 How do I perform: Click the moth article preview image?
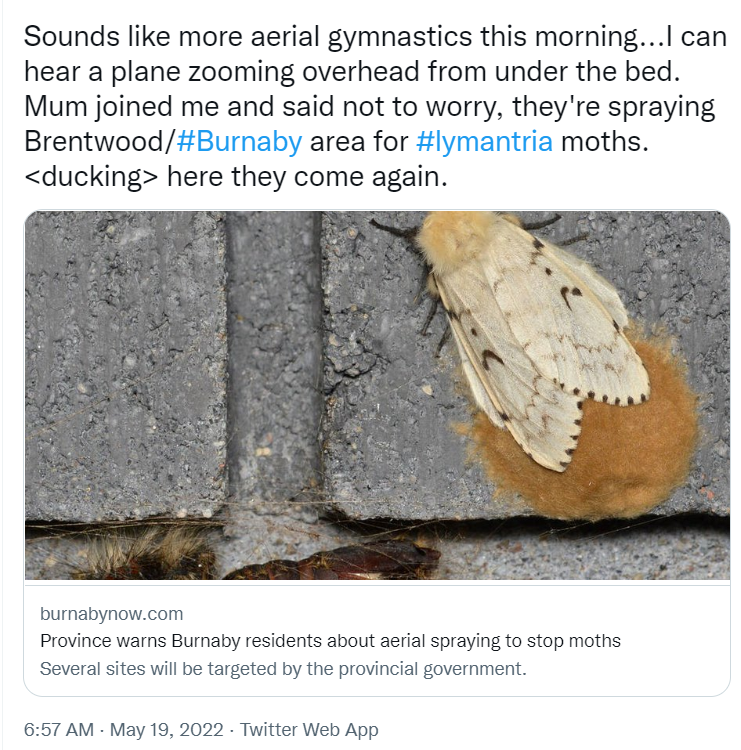pos(377,395)
